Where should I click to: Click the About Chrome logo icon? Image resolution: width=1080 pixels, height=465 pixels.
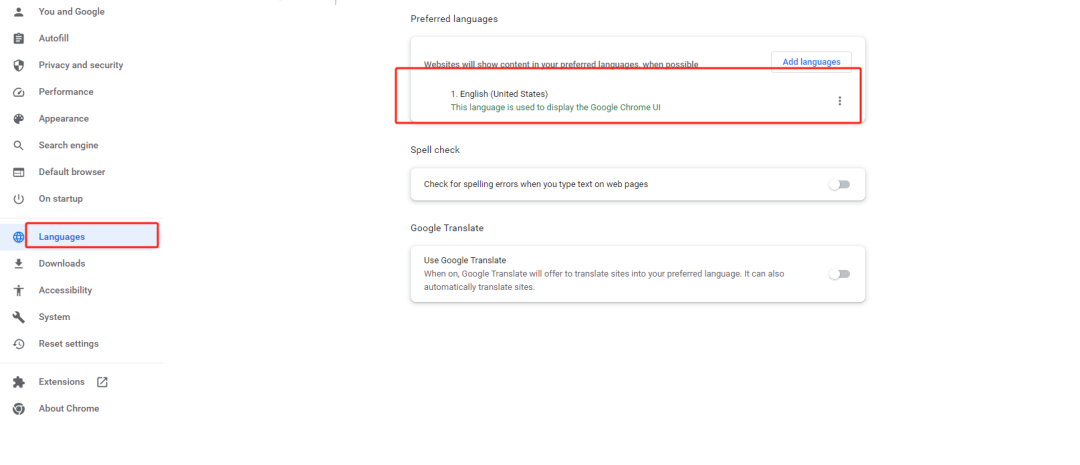pyautogui.click(x=19, y=409)
